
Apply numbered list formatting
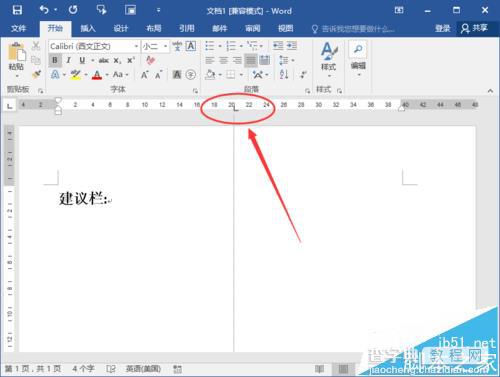pos(231,46)
